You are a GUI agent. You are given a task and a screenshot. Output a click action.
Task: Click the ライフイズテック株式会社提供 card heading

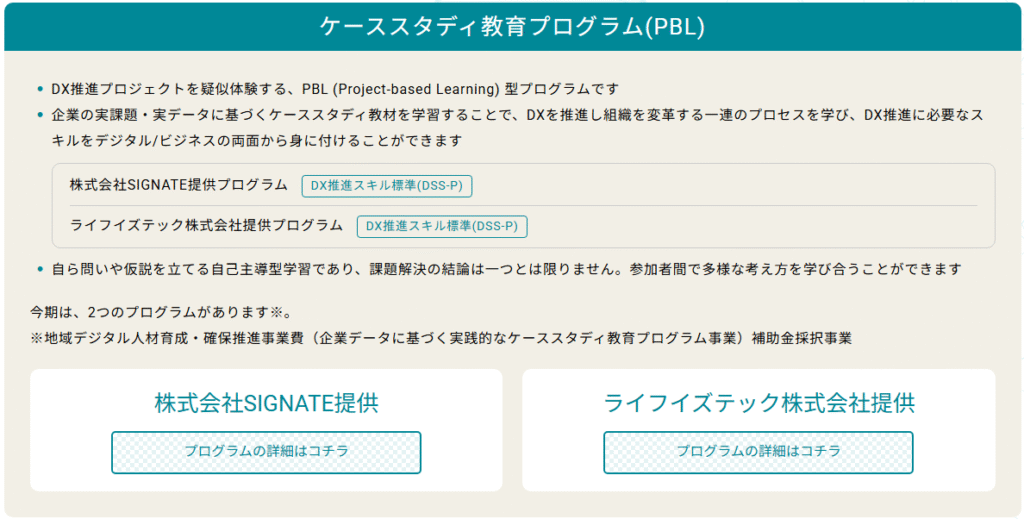coord(759,403)
